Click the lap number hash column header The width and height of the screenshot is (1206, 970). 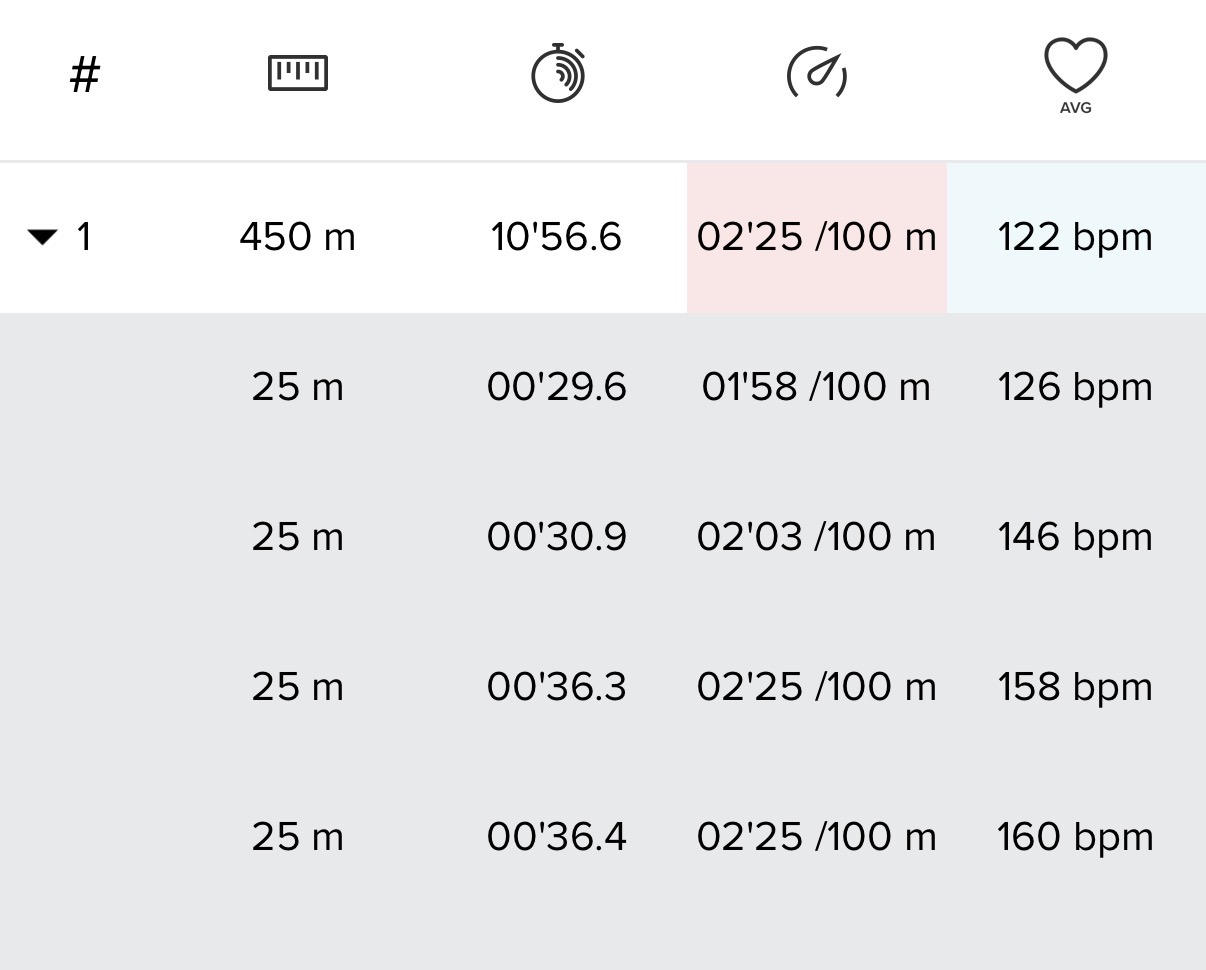[85, 75]
